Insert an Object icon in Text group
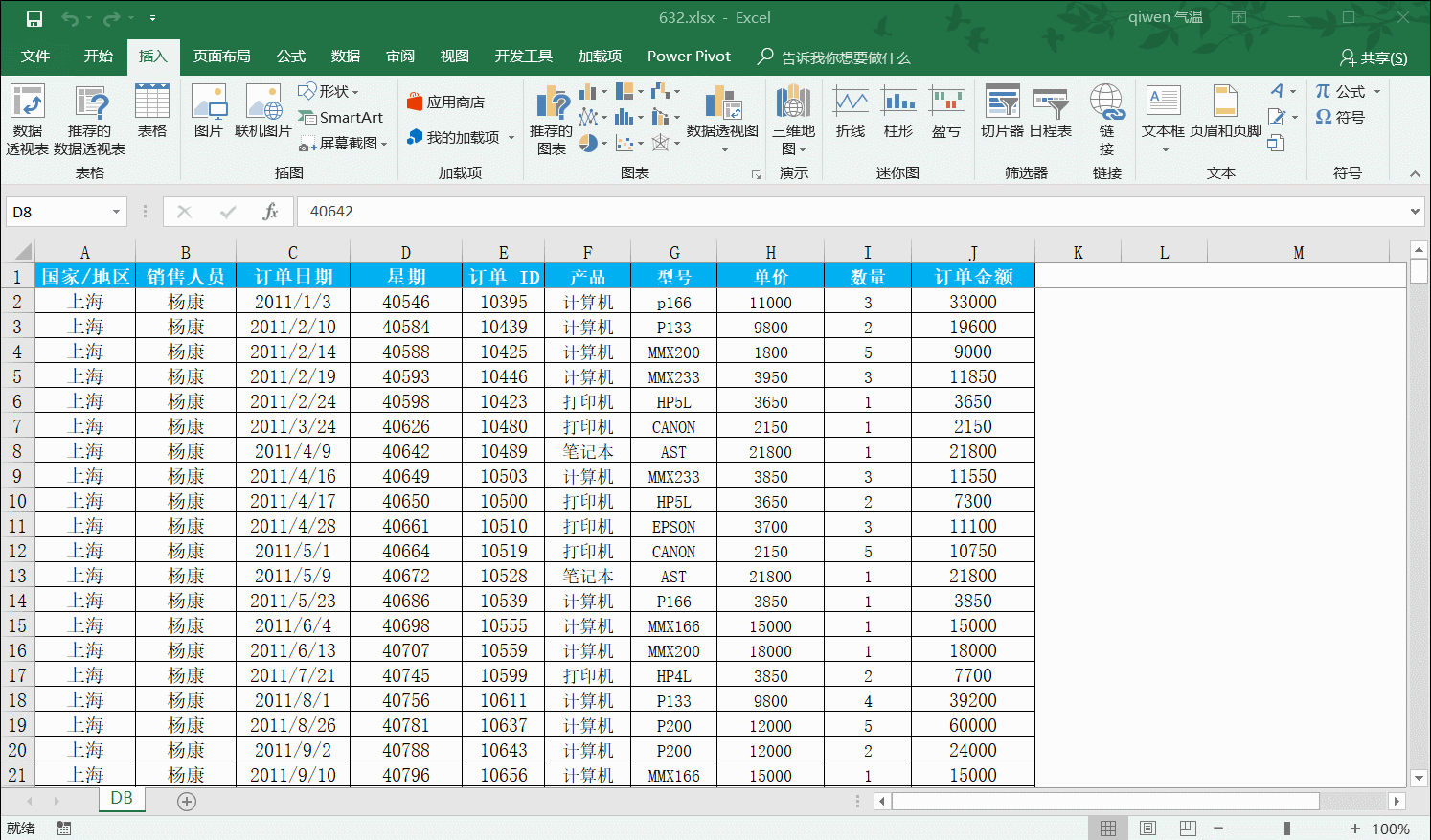The width and height of the screenshot is (1431, 840). click(1276, 143)
